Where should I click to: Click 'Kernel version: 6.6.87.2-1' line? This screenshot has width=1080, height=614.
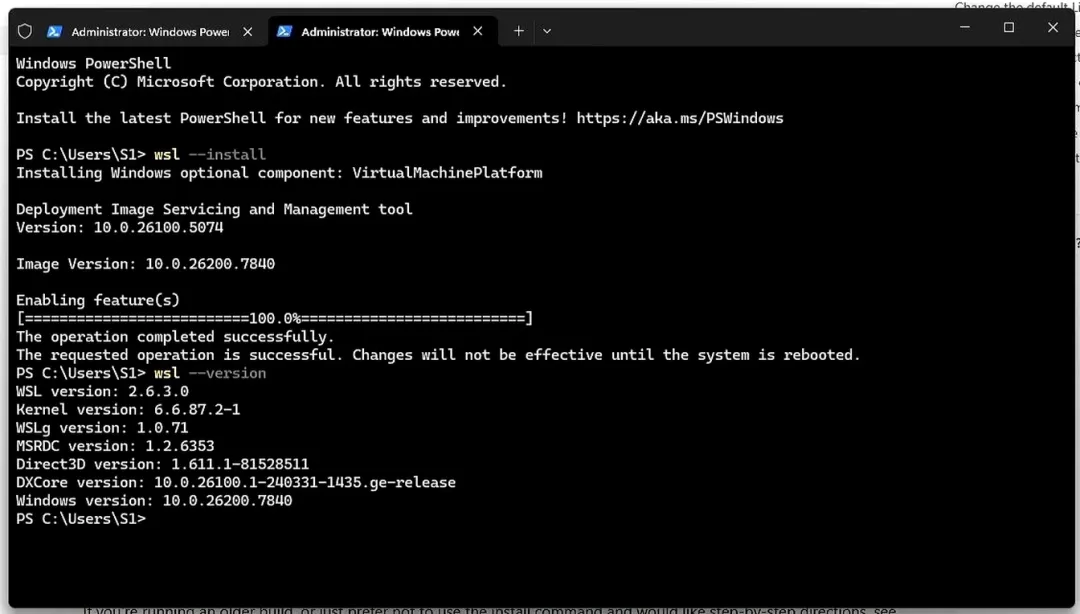coord(128,409)
